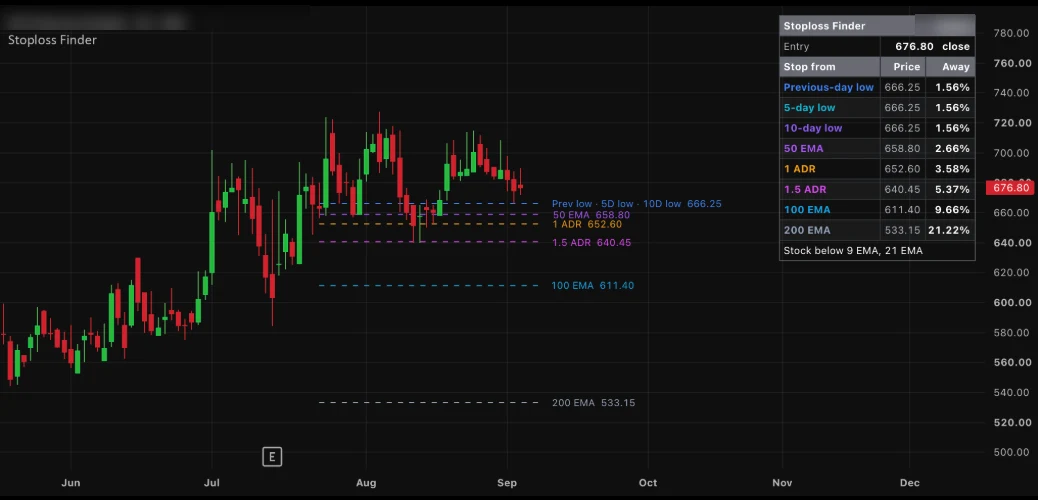Click 'Stock below 9 EMA, 21 EMA' note
Viewport: 1038px width, 500px height.
point(853,251)
